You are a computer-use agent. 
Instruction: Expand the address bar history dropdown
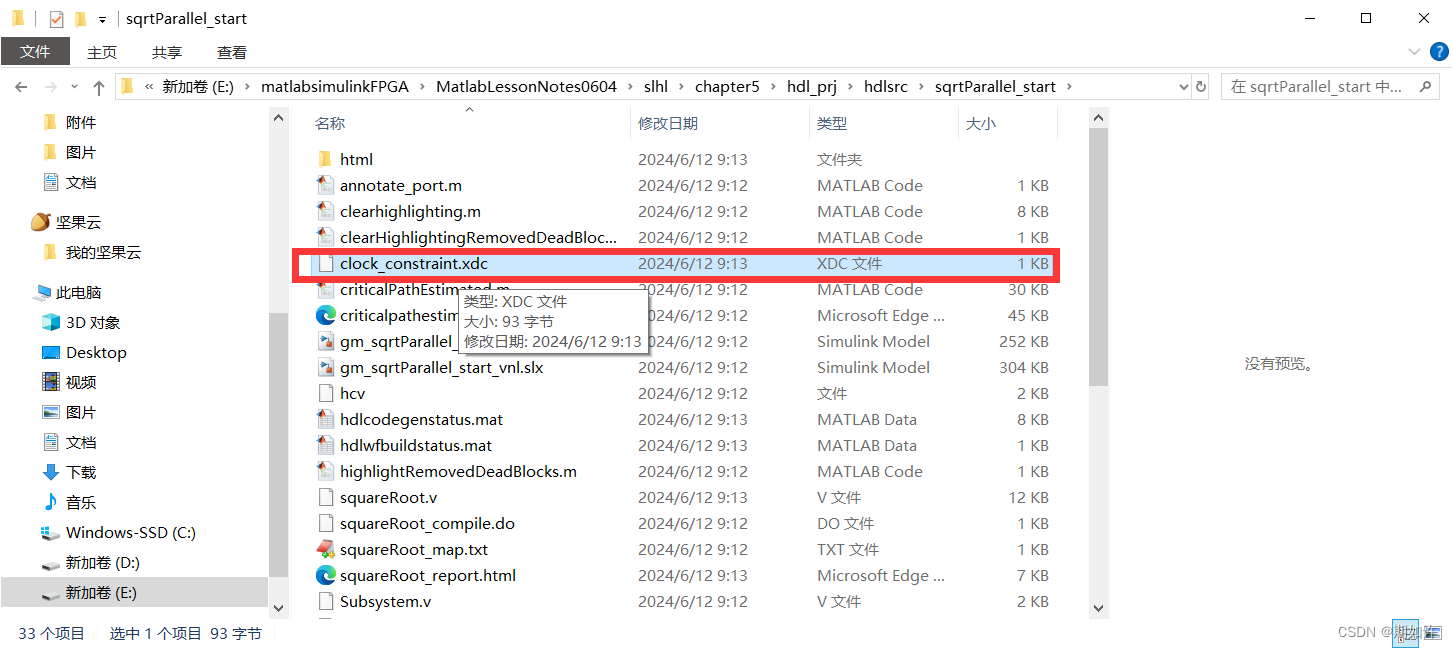[1184, 86]
